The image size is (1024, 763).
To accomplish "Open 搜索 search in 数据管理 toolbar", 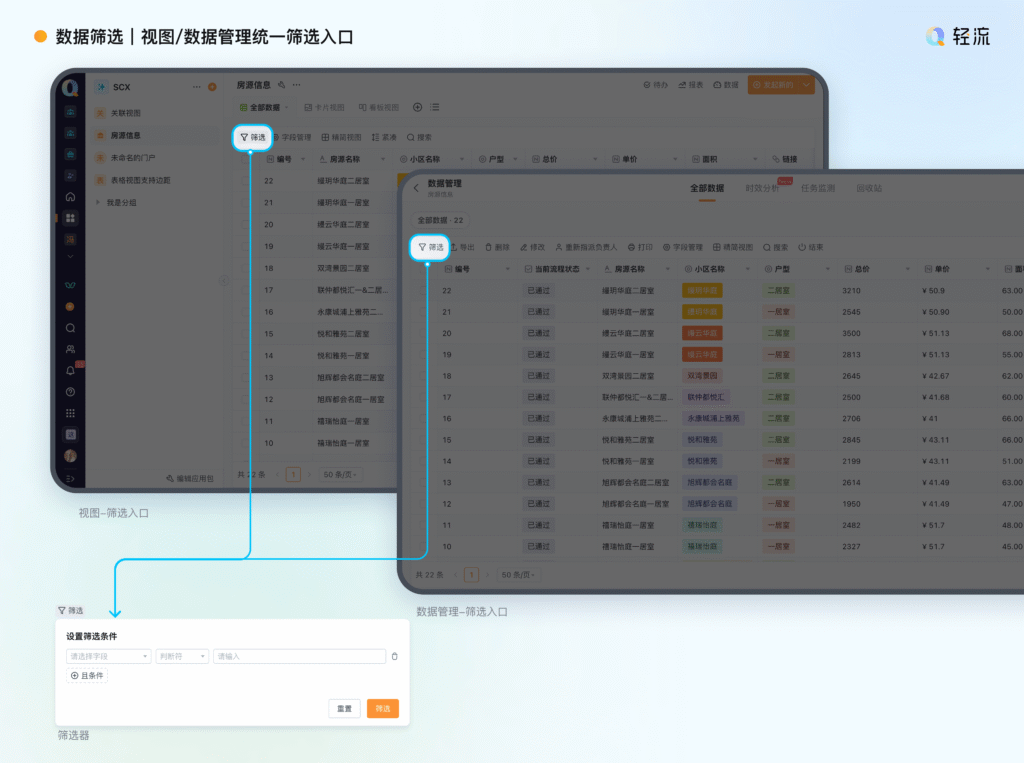I will pyautogui.click(x=775, y=247).
